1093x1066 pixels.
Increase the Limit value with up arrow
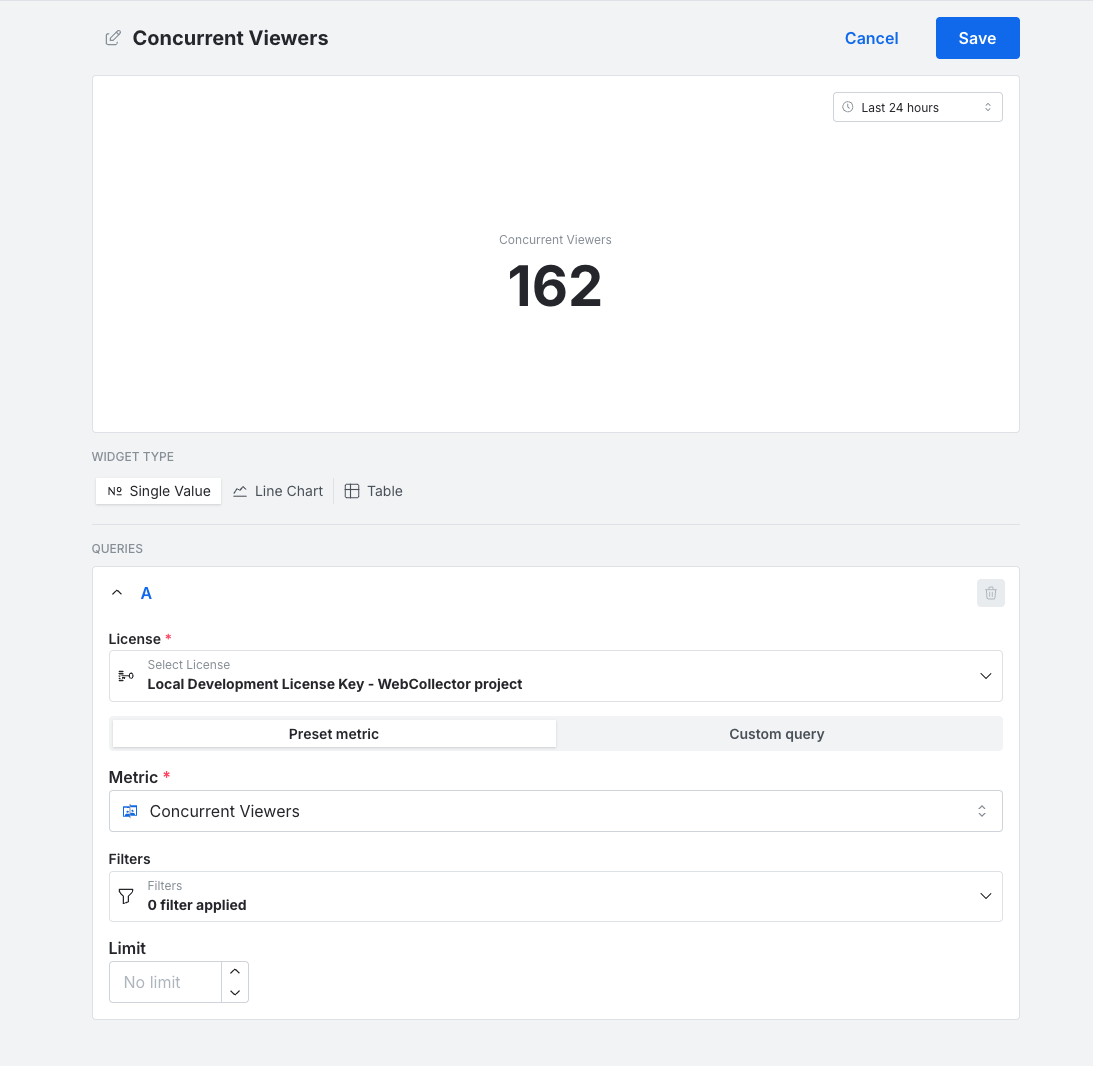(235, 972)
